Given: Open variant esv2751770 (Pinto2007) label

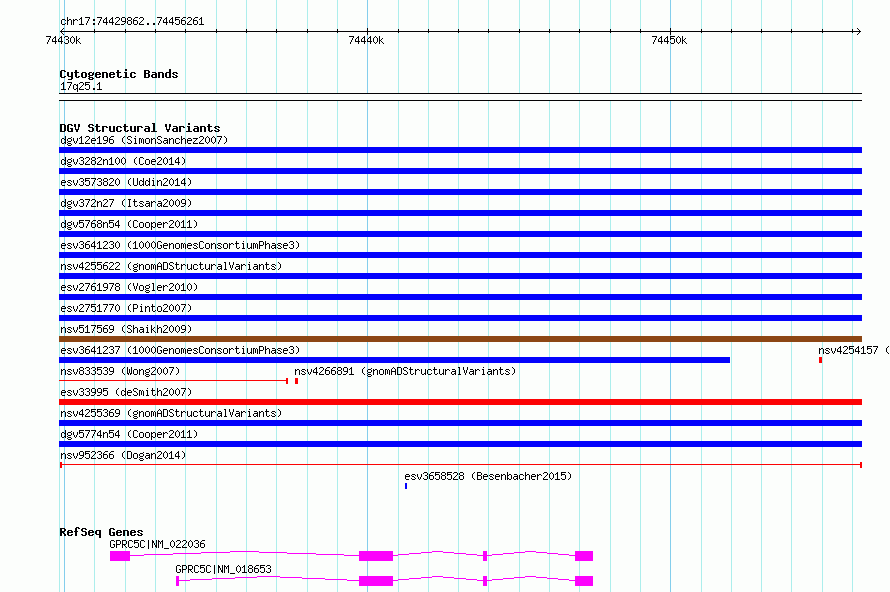Looking at the screenshot, I should pos(126,308).
